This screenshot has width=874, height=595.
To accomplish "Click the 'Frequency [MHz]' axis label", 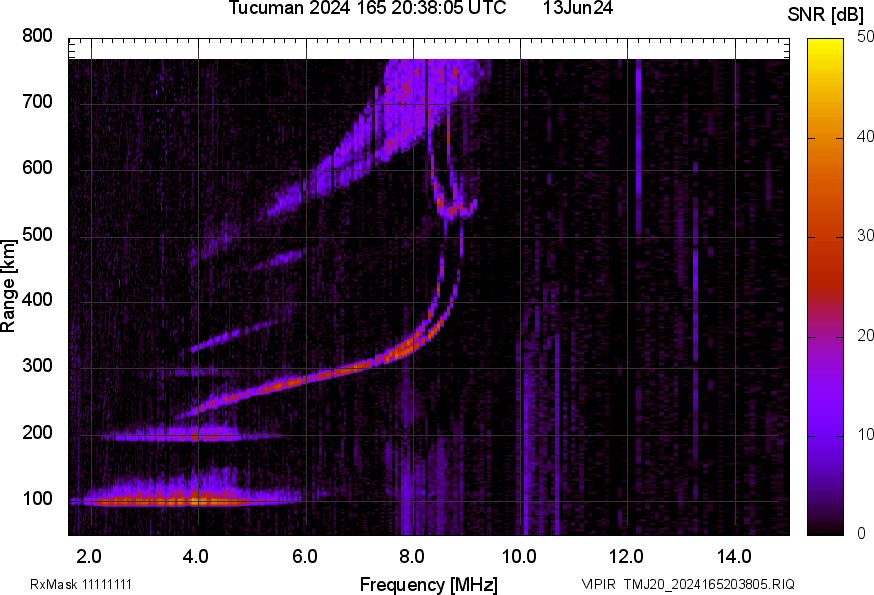I will [429, 584].
